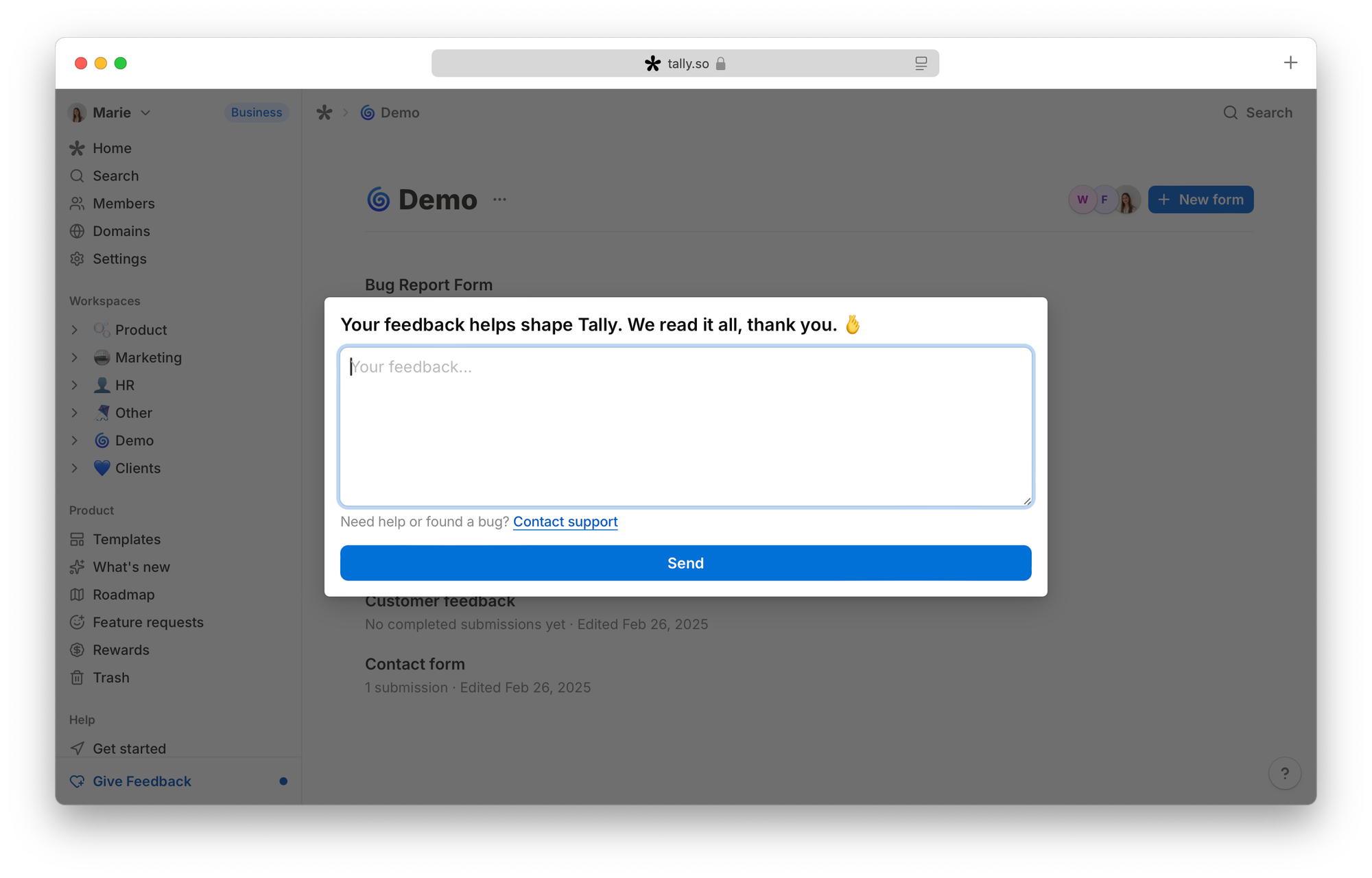
Task: Go to Members in the sidebar
Action: (x=123, y=204)
